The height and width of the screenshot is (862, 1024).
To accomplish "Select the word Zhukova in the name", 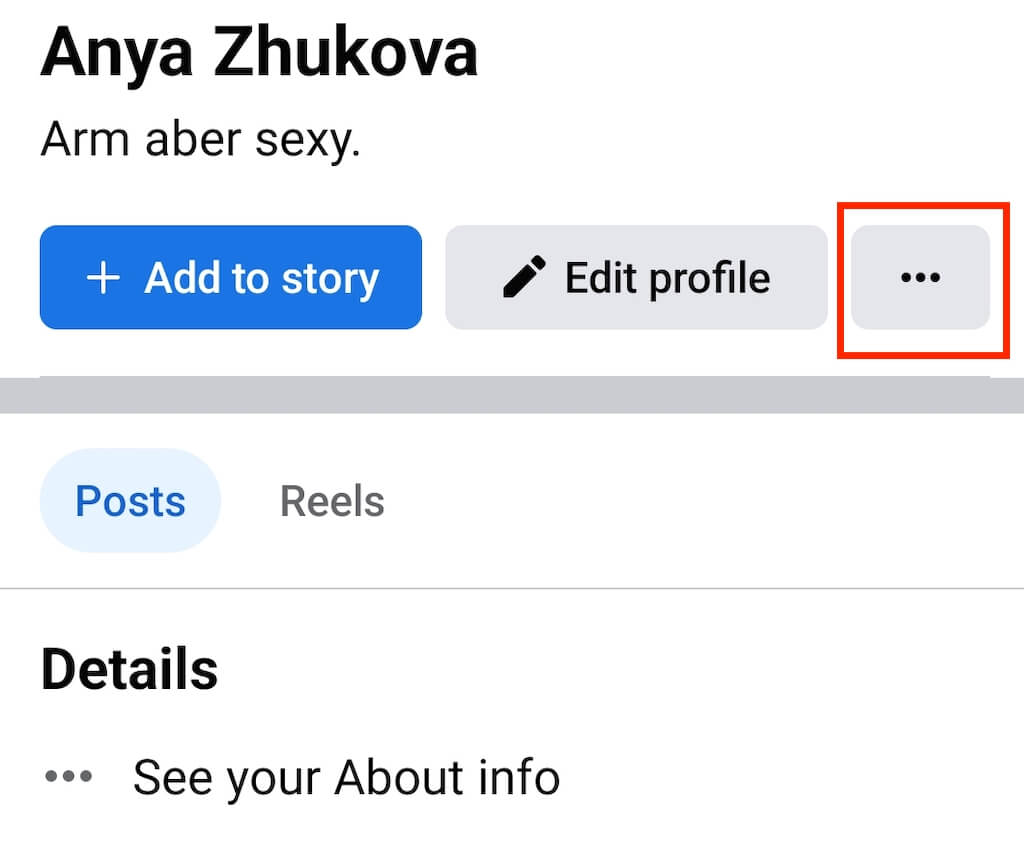I will tap(346, 53).
